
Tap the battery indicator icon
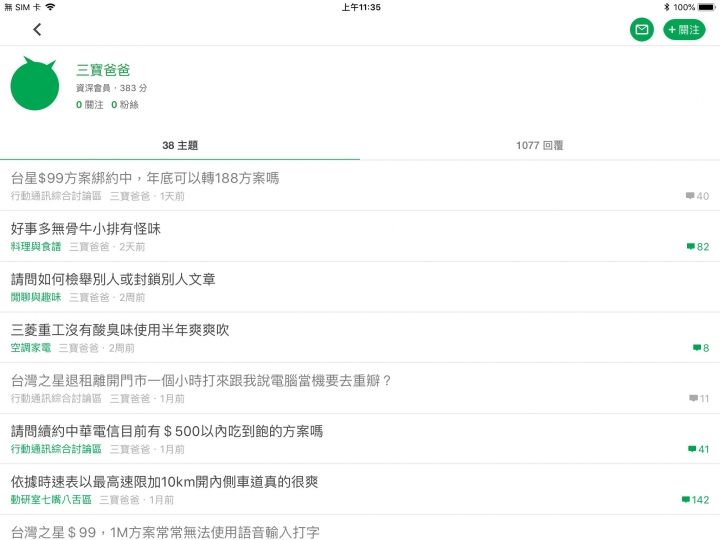(706, 7)
